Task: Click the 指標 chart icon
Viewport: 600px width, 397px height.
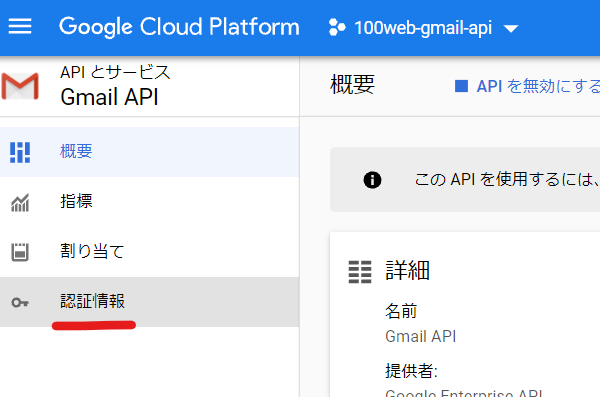Action: click(x=20, y=203)
